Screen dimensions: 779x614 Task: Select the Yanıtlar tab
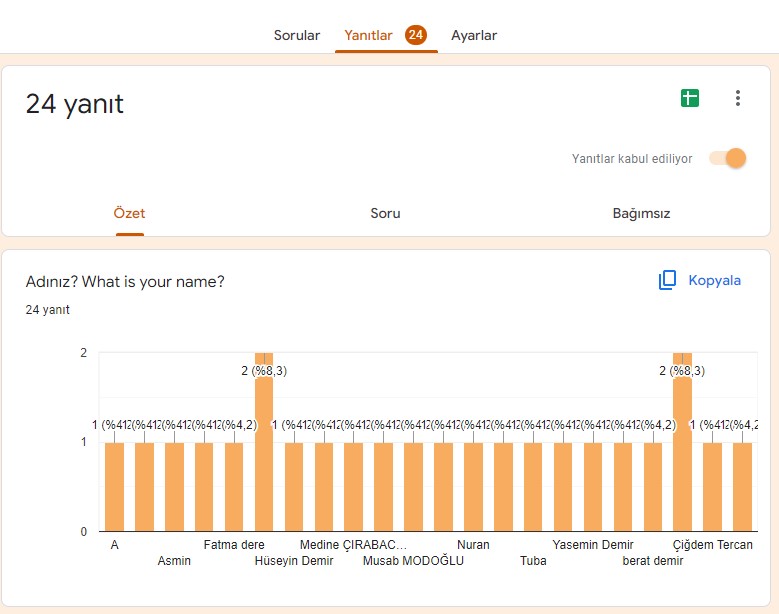[x=368, y=35]
